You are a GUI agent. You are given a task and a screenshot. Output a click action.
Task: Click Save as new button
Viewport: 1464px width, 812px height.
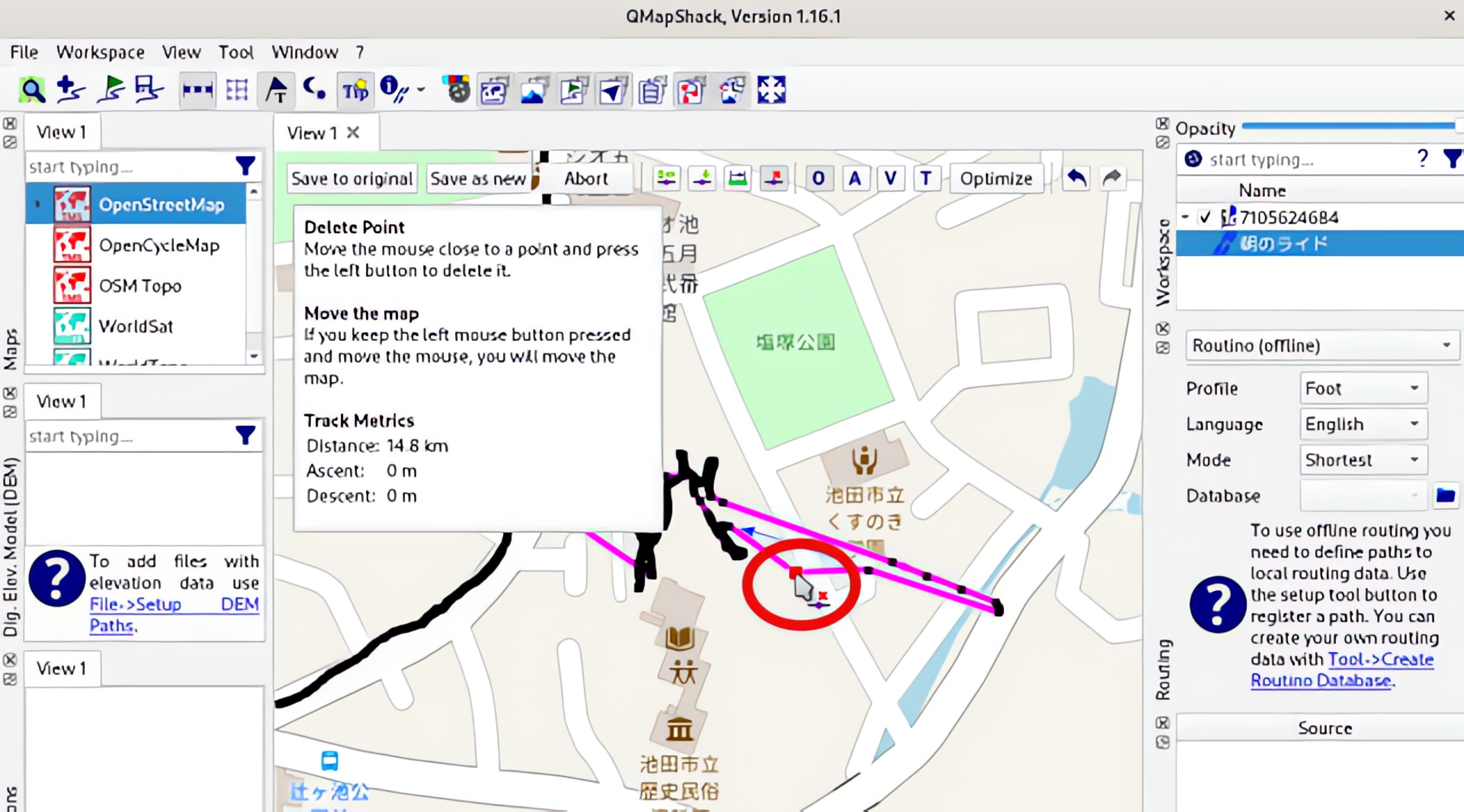(x=478, y=178)
